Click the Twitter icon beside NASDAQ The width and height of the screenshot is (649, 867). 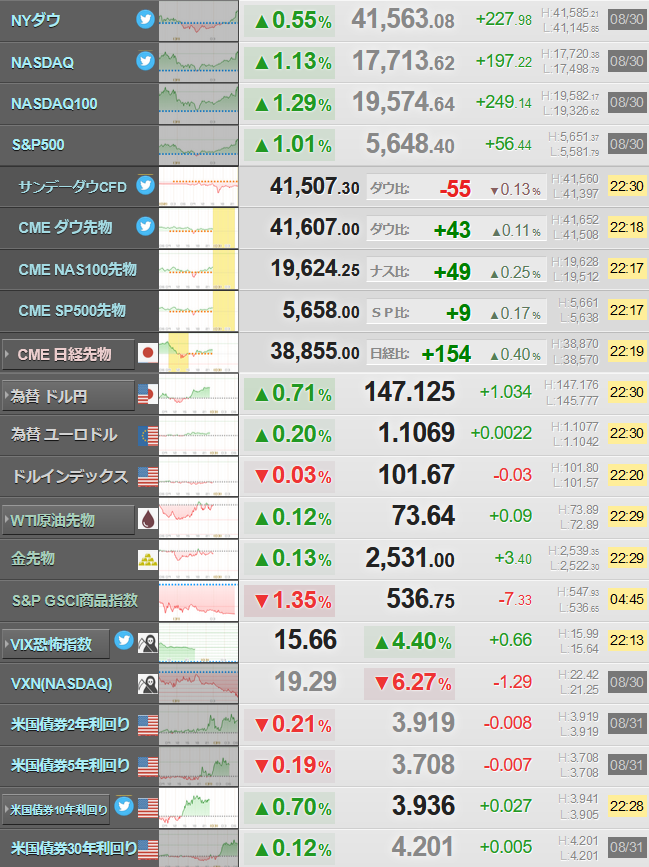coord(145,60)
